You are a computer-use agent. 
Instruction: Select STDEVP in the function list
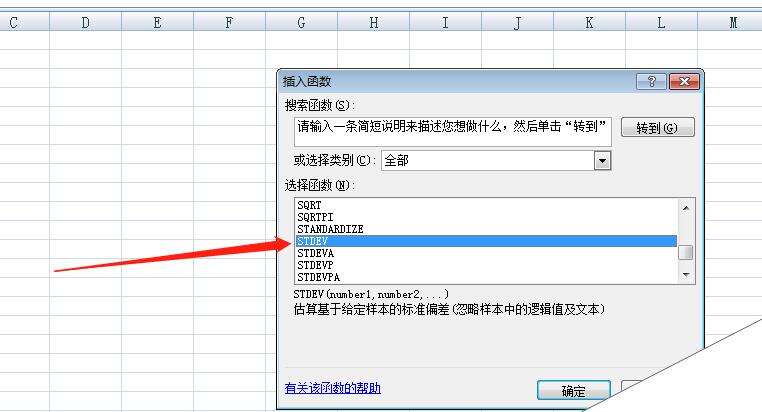click(486, 265)
